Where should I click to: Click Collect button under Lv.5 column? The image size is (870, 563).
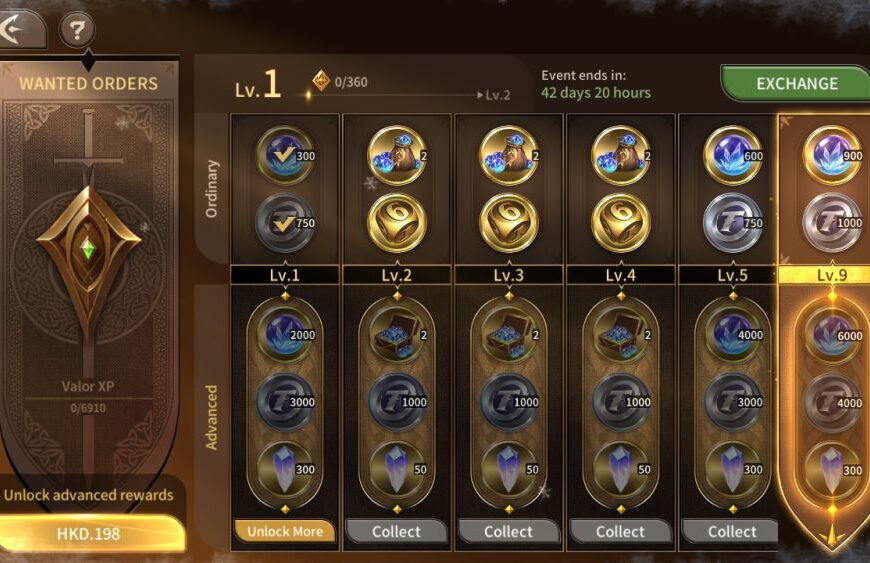[732, 531]
